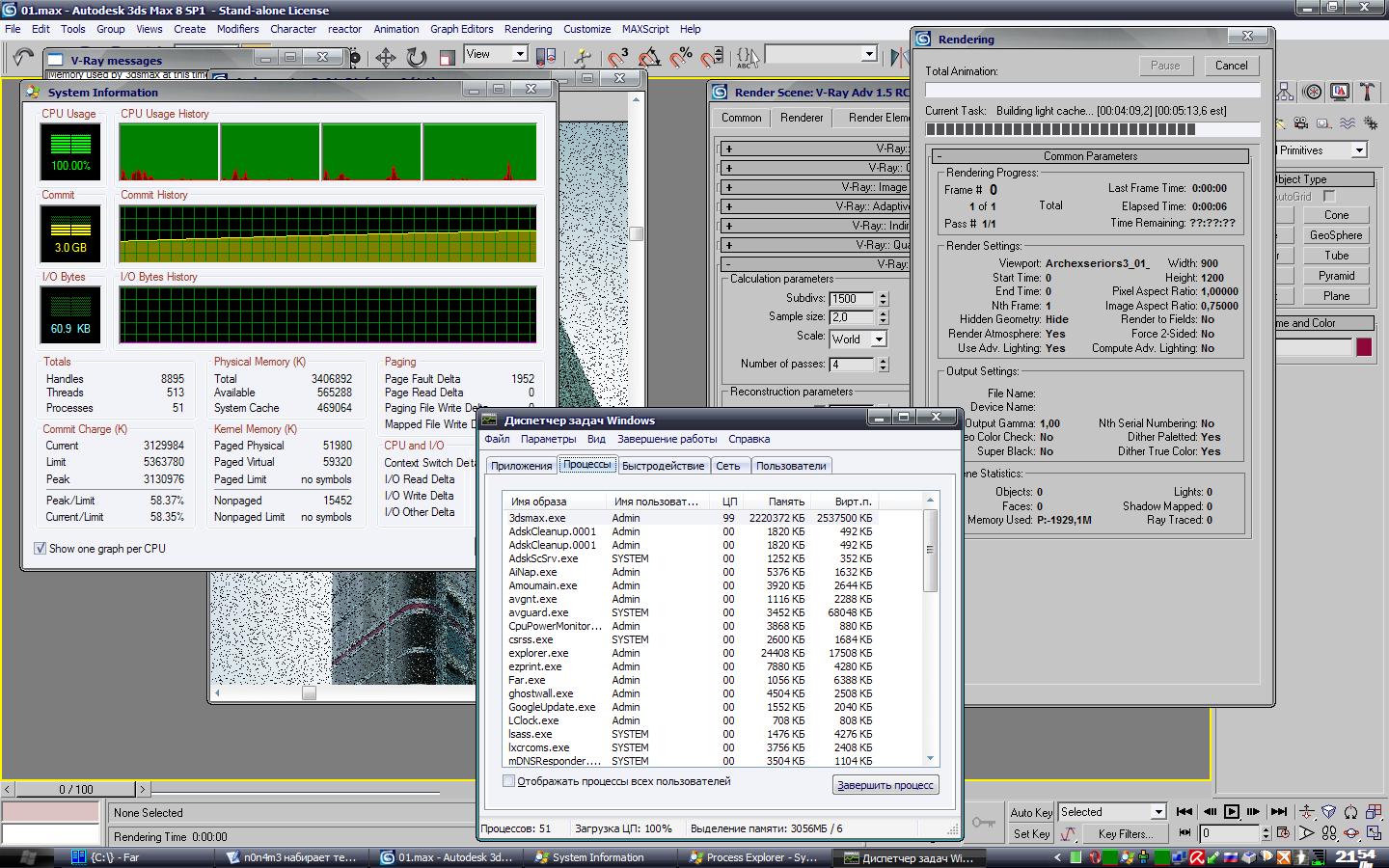Switch to the Быстродействие tab in Task Manager
The image size is (1389, 868).
pos(663,466)
